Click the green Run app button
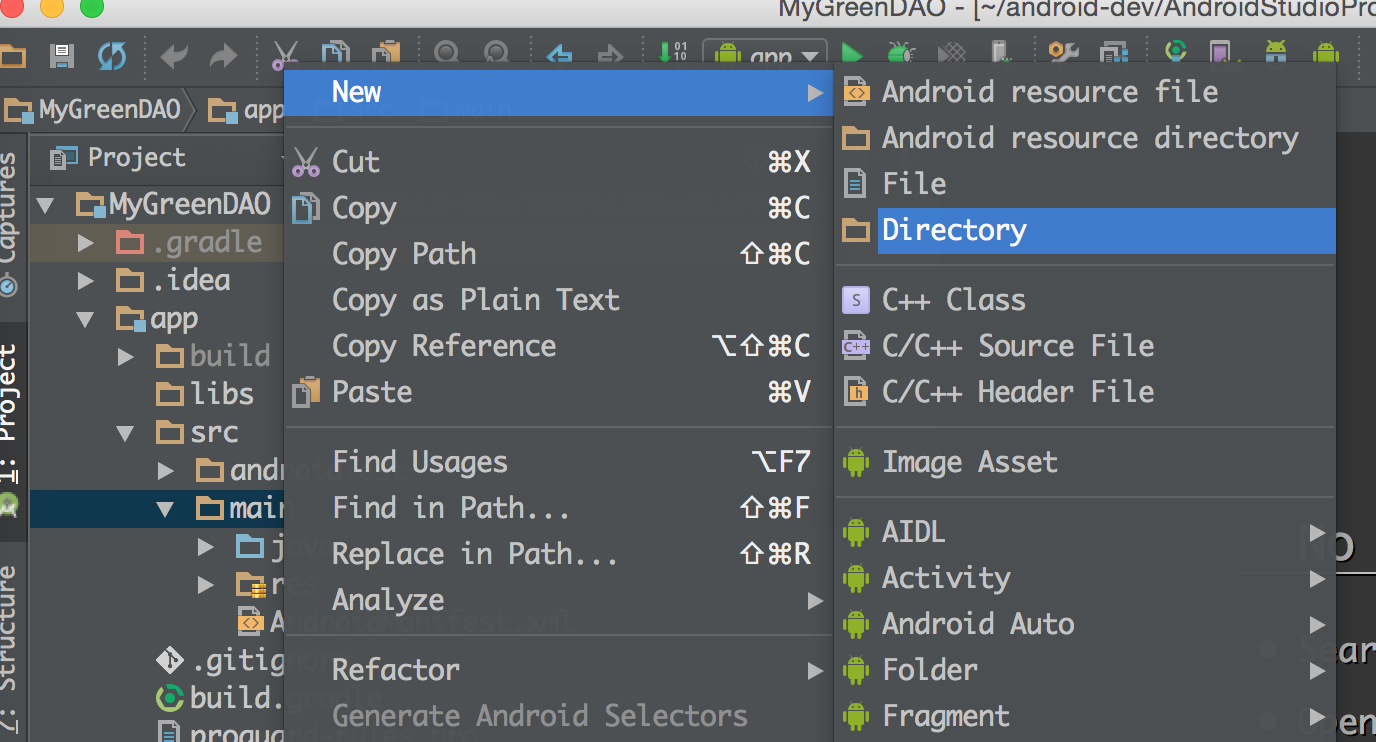 click(x=852, y=54)
